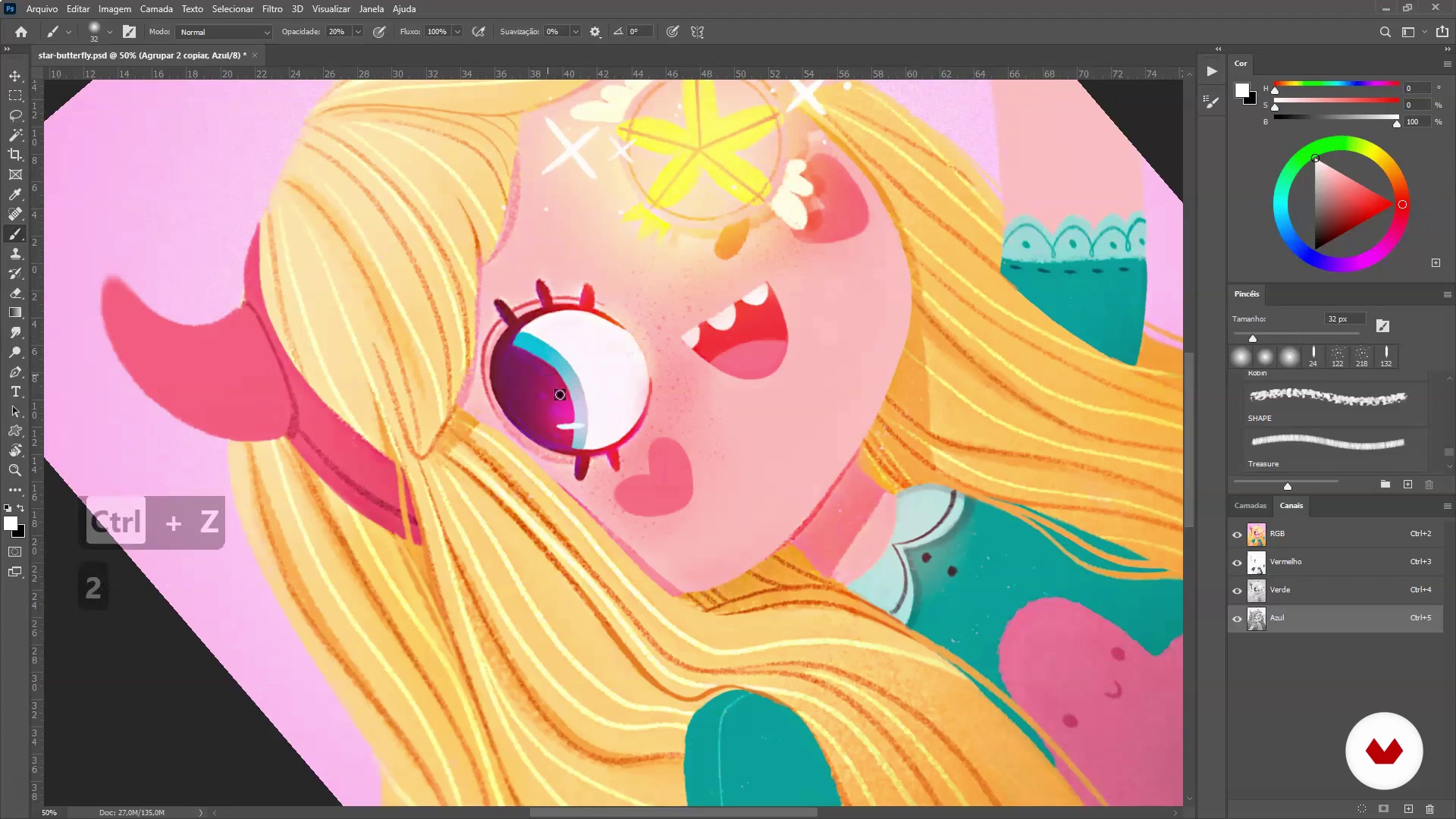
Task: Select the Frame tool
Action: click(15, 174)
